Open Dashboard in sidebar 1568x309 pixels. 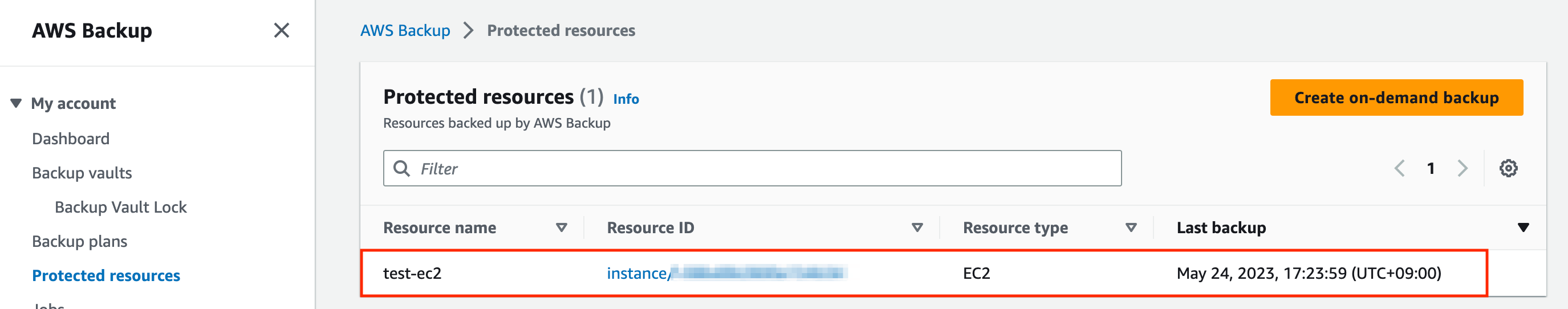[71, 139]
